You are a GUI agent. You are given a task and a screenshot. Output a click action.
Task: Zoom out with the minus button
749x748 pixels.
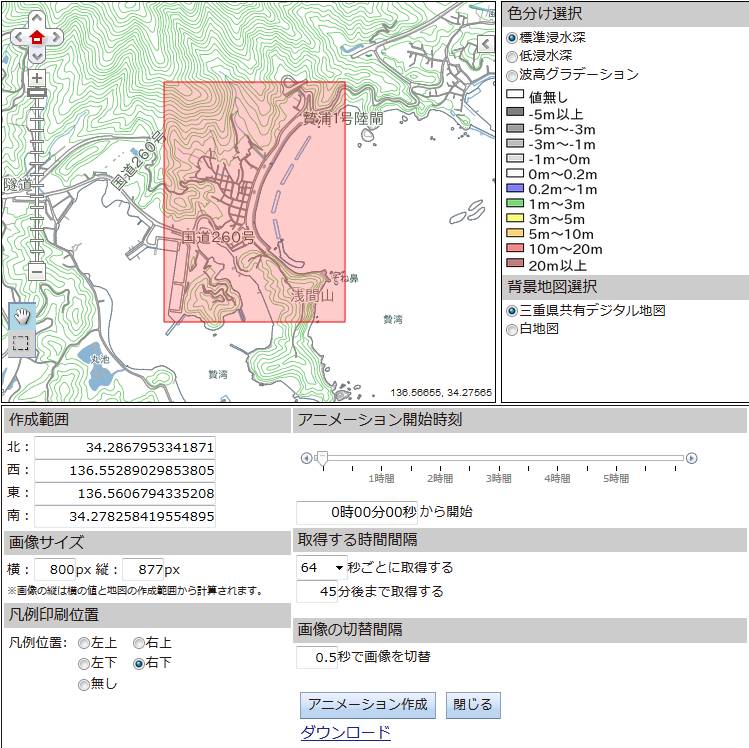pos(37,271)
